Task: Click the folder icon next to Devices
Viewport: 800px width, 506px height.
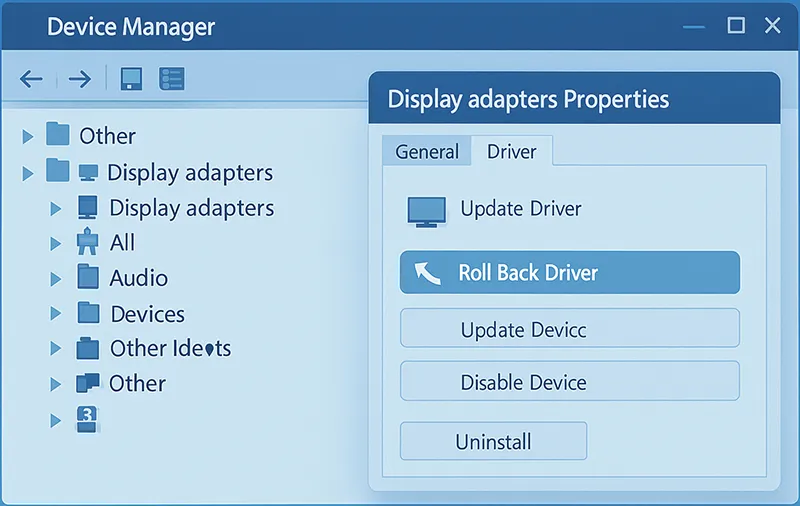Action: click(89, 314)
